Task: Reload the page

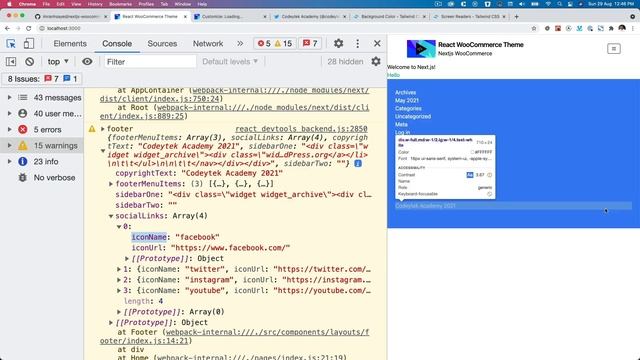Action: 28,28
